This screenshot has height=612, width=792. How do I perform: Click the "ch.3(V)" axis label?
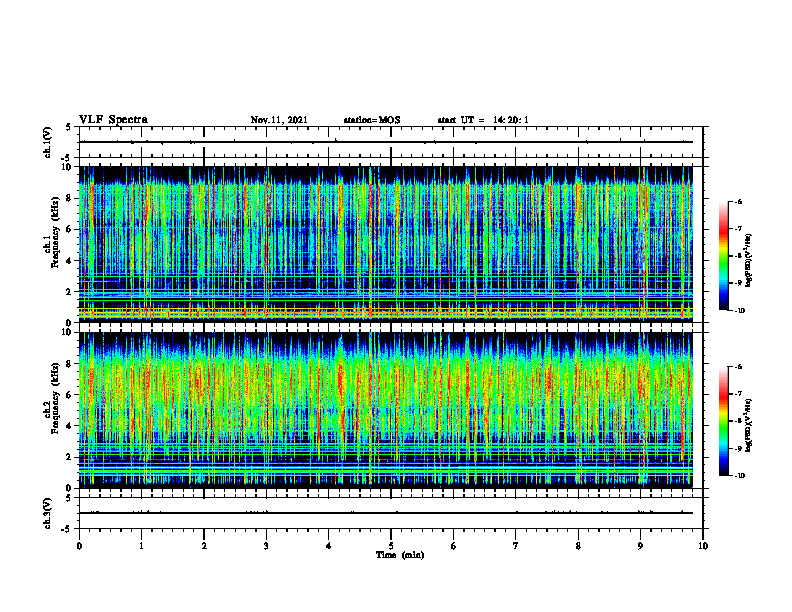(47, 513)
